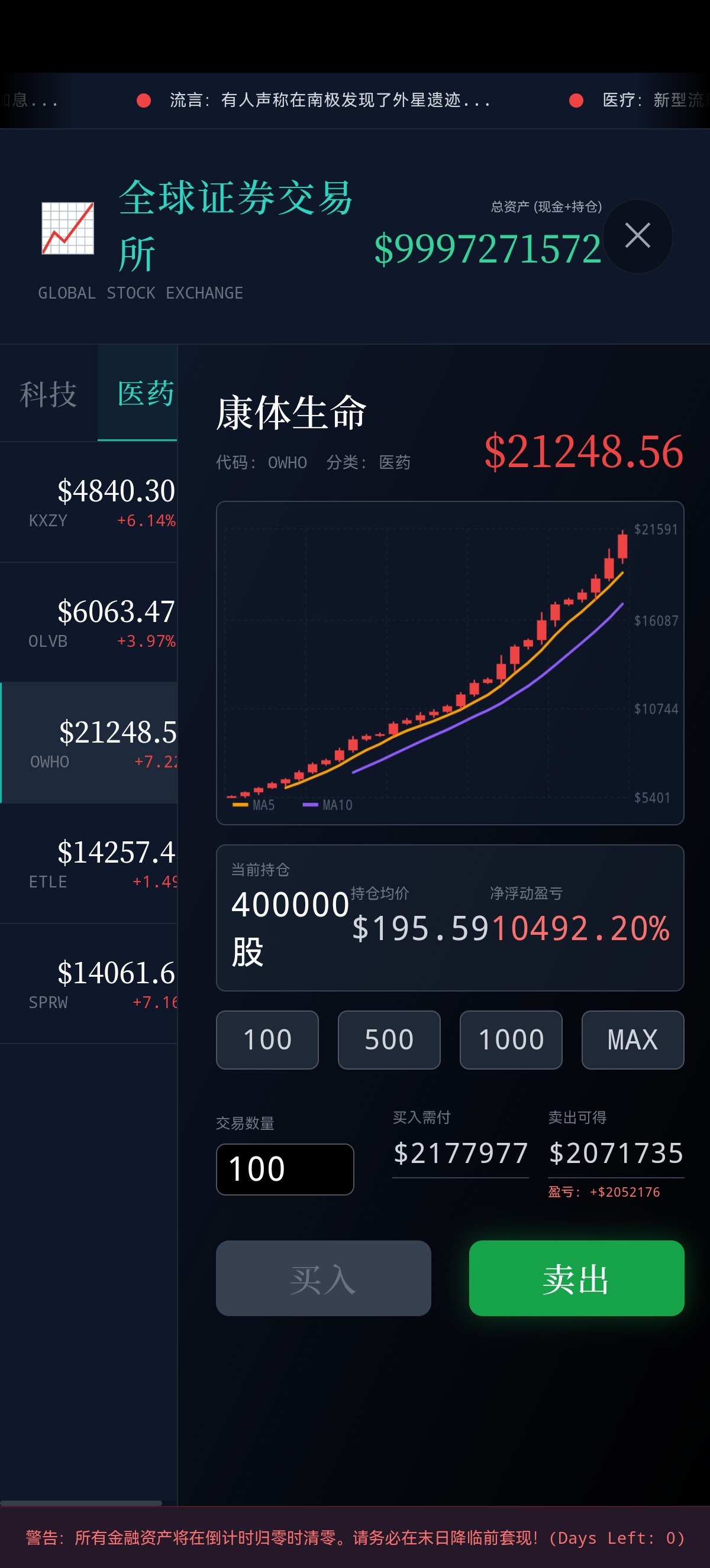Click the stock chart logo icon
710x1568 pixels.
click(x=67, y=228)
